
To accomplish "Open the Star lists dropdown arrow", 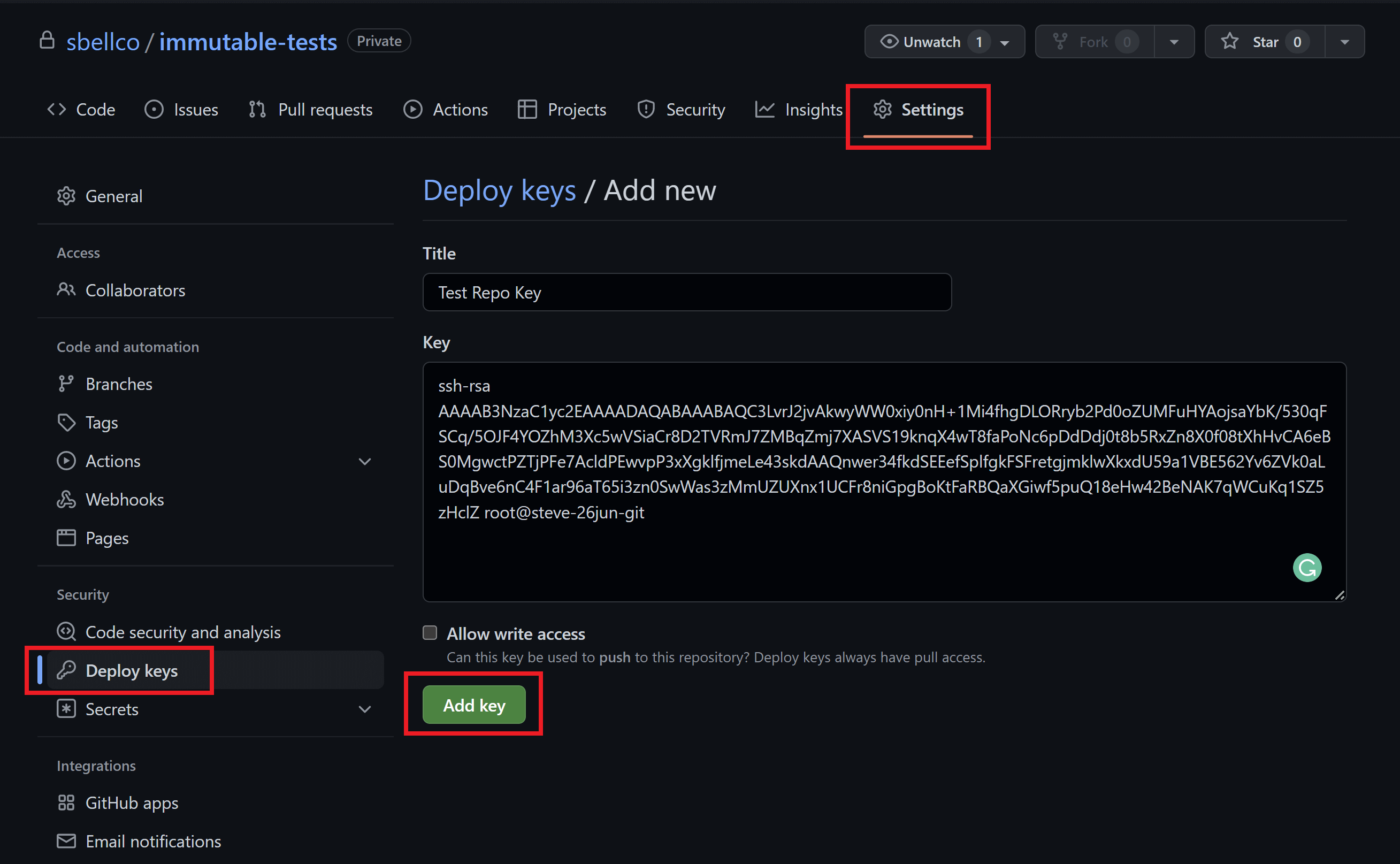I will pos(1344,42).
